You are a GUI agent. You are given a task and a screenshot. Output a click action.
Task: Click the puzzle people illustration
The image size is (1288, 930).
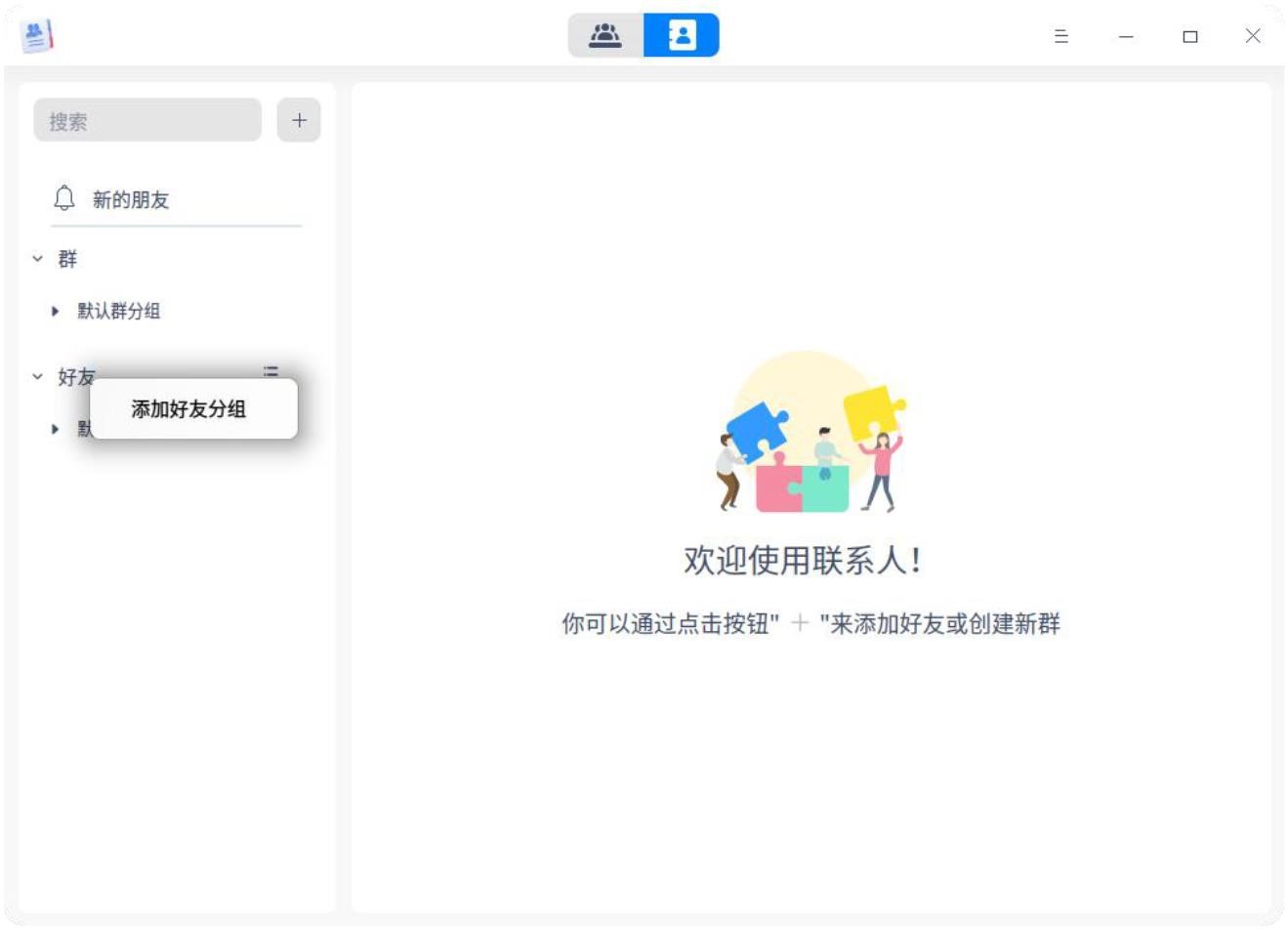coord(810,432)
